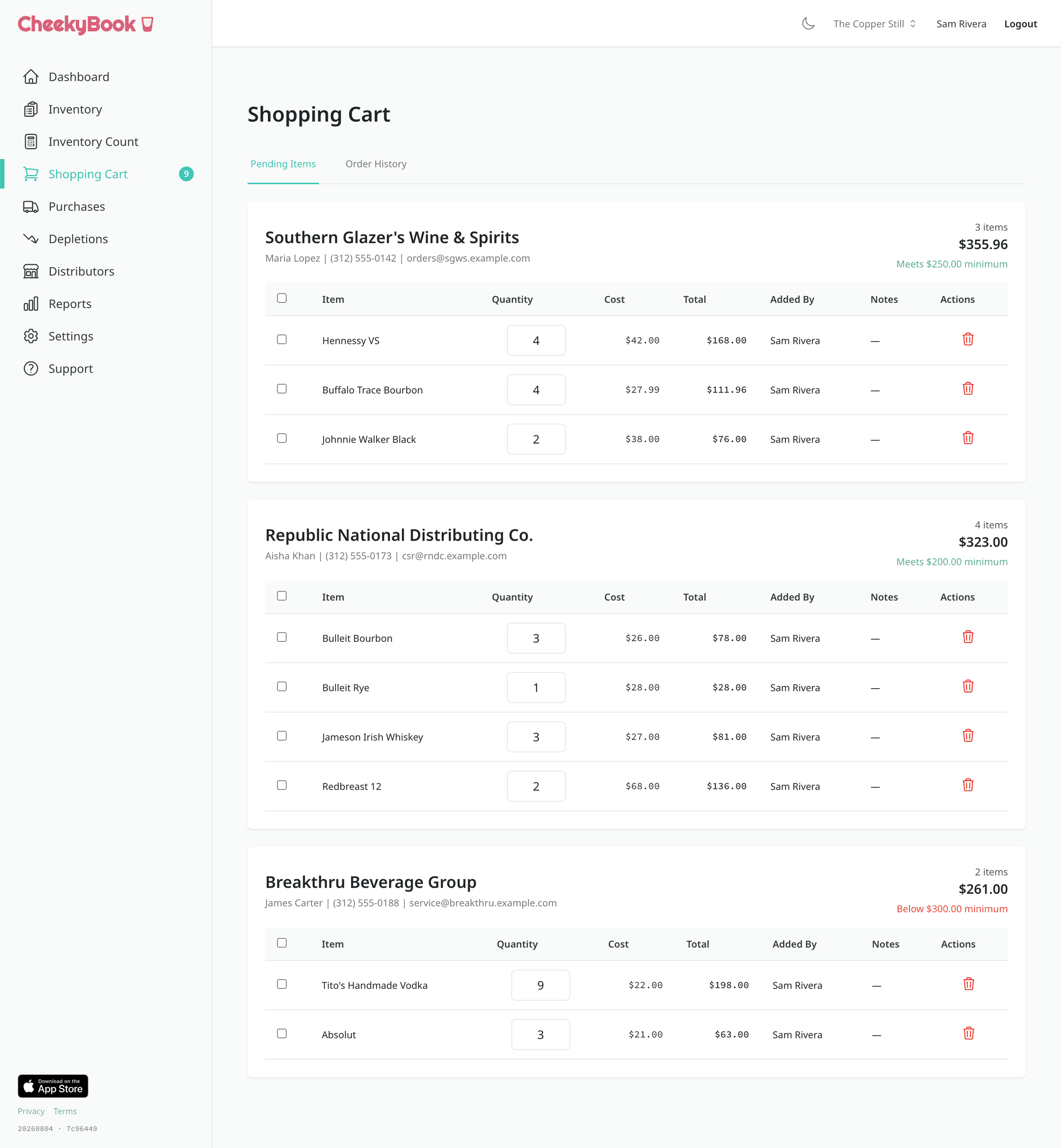
Task: Edit Tito's Handmade Vodka quantity field
Action: [x=541, y=985]
